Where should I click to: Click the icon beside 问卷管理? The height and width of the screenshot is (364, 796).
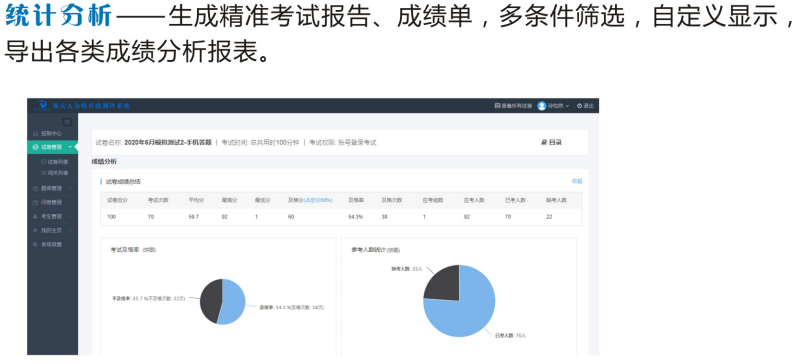(x=35, y=203)
